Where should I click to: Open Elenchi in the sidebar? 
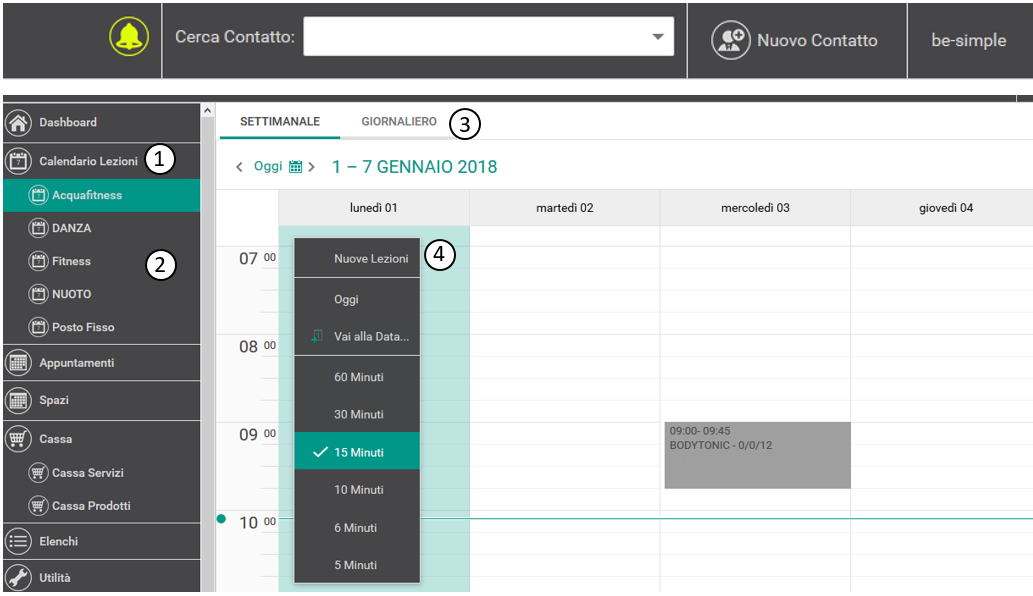pos(102,541)
